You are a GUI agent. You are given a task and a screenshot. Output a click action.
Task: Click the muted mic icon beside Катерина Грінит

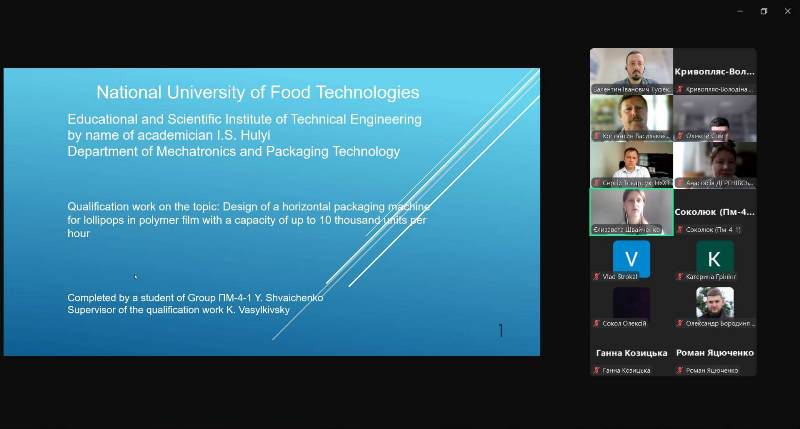(680, 276)
